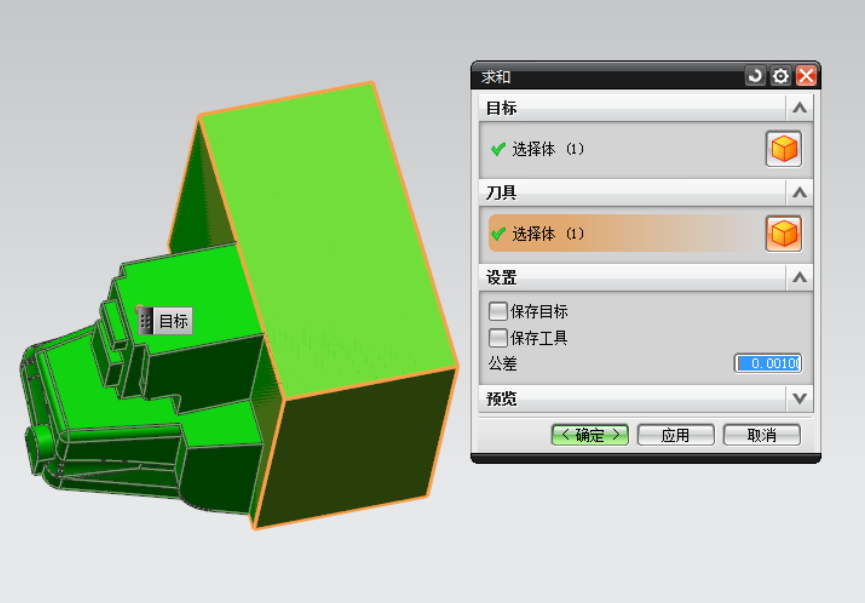Click the 公差 value field
The image size is (865, 603).
(767, 364)
